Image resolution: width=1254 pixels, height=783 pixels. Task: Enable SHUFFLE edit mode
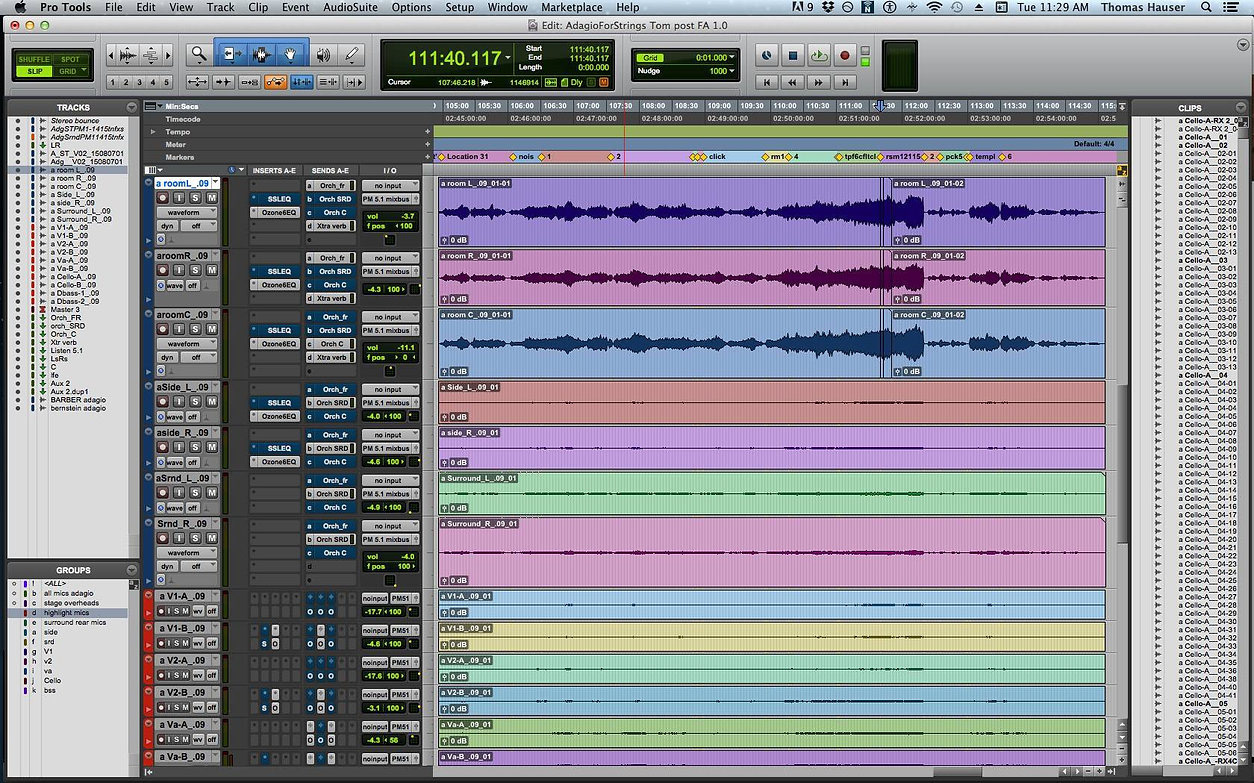coord(36,59)
